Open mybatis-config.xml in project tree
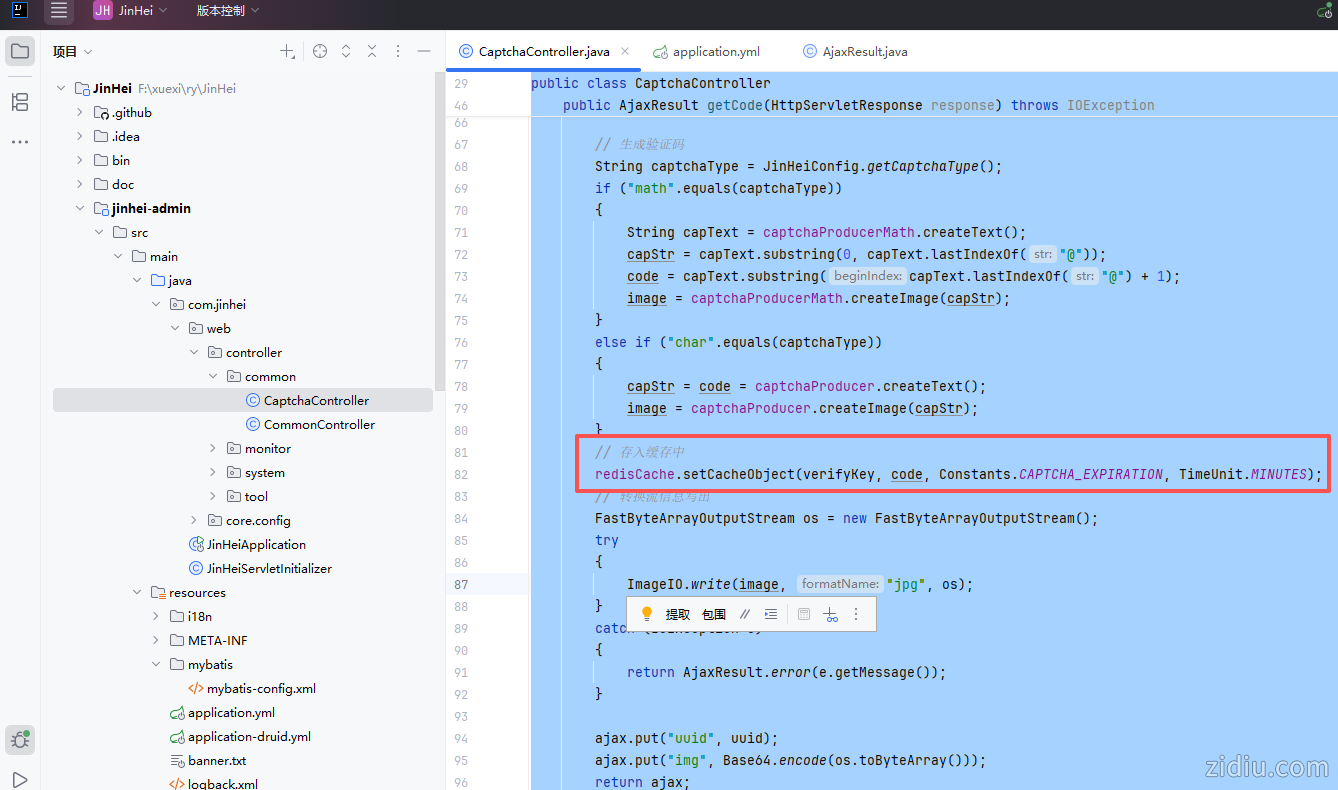This screenshot has height=790, width=1338. 261,689
